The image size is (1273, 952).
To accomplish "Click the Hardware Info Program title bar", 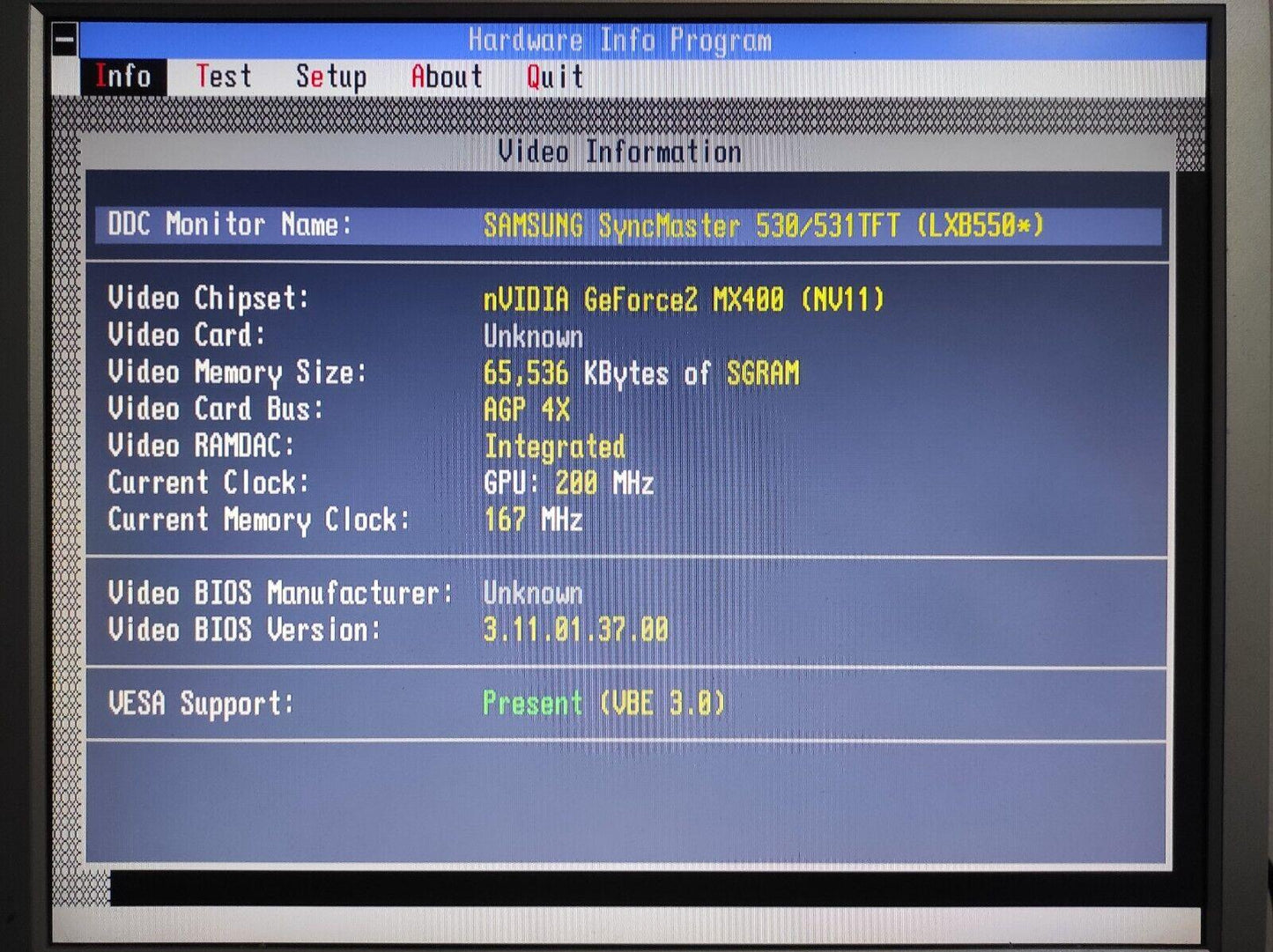I will (x=619, y=41).
